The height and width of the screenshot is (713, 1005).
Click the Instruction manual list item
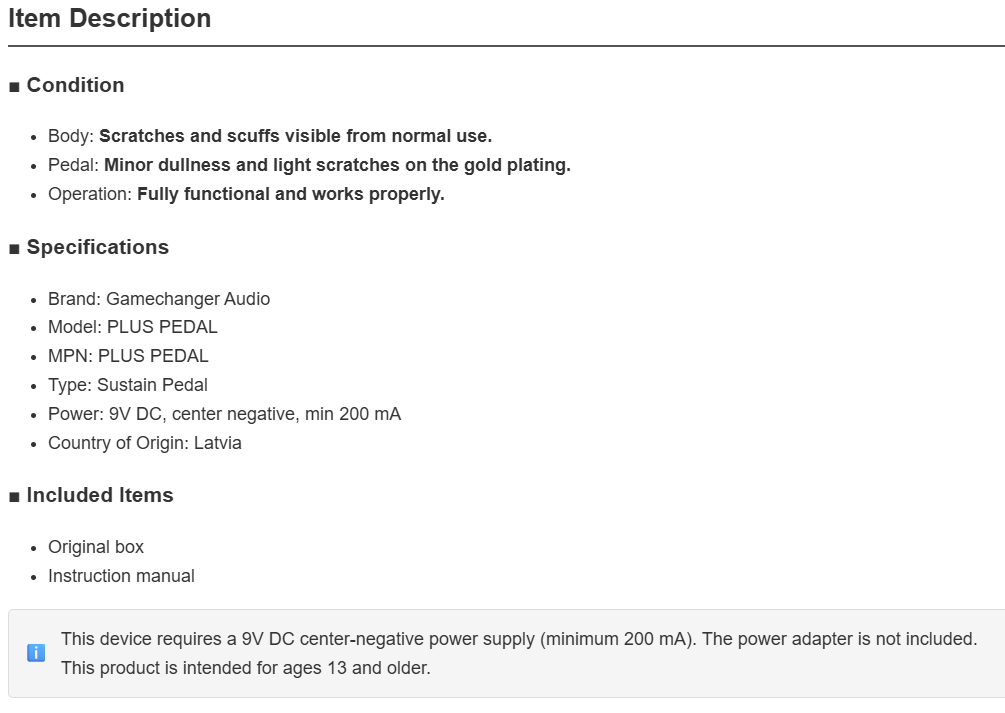(x=121, y=576)
